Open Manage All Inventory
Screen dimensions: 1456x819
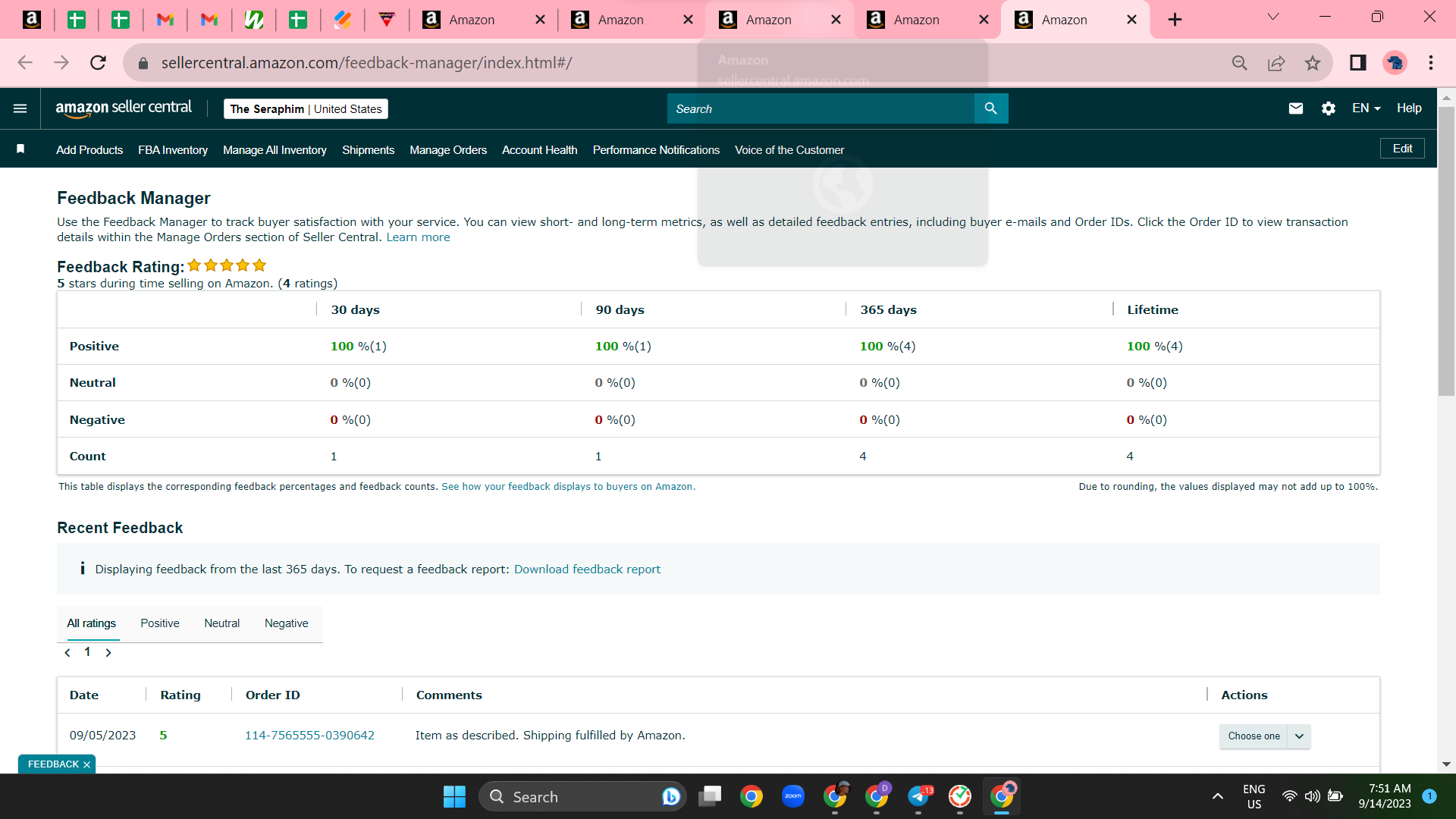point(275,150)
